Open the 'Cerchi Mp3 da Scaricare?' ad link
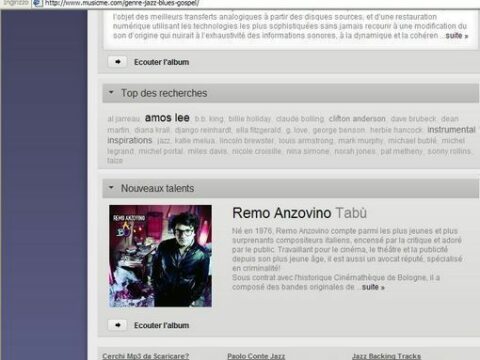This screenshot has height=360, width=480. click(x=146, y=356)
